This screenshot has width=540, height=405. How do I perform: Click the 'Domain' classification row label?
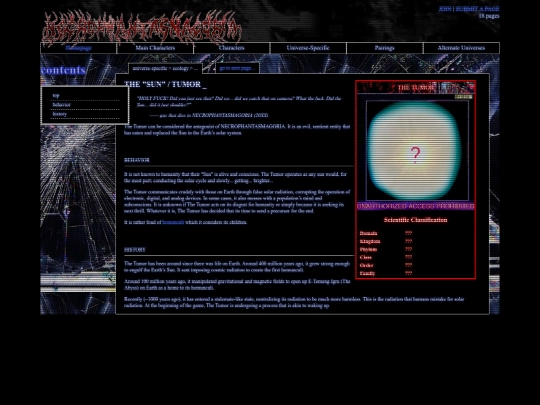click(x=368, y=233)
